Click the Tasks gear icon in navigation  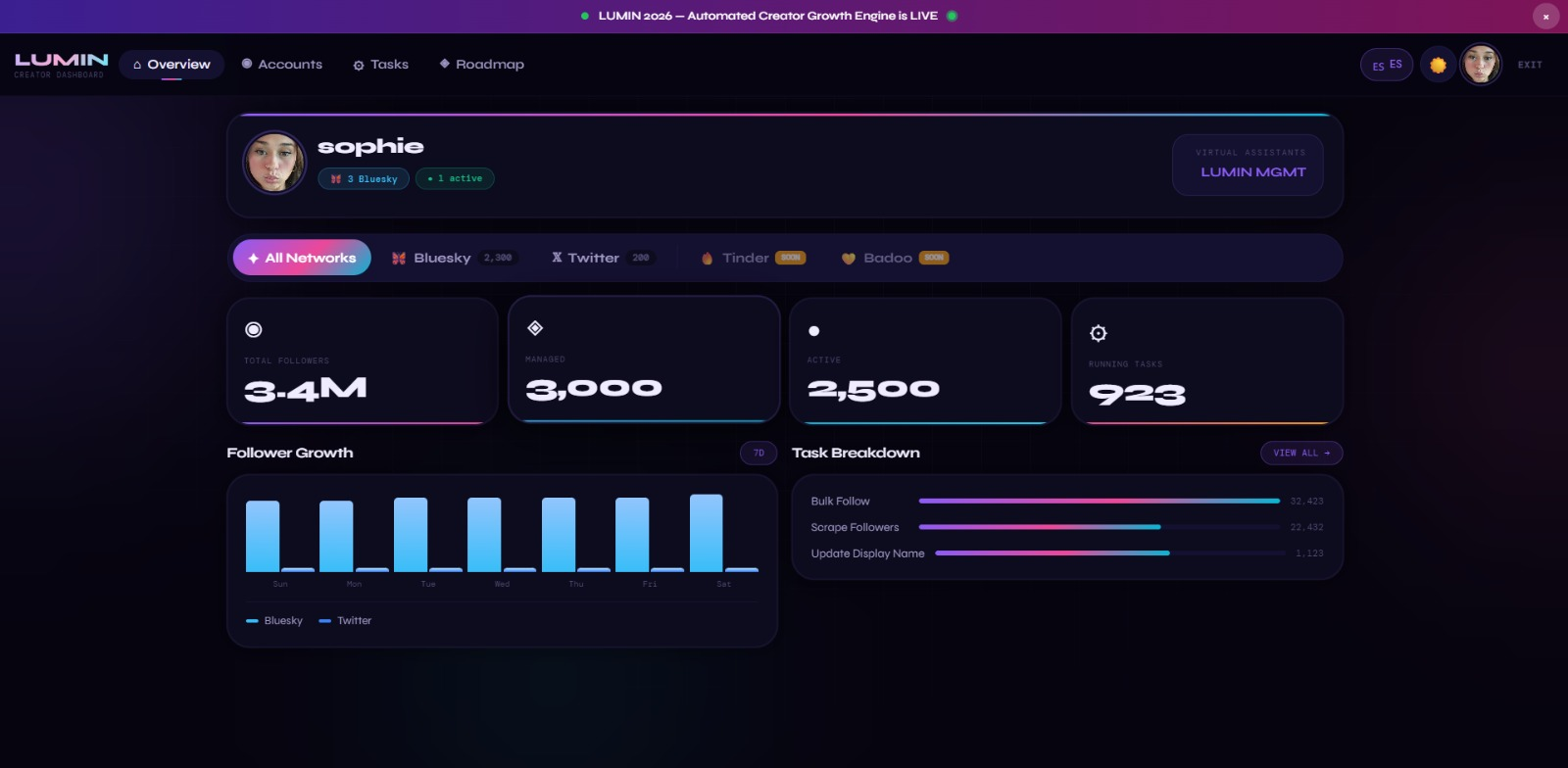[x=359, y=66]
